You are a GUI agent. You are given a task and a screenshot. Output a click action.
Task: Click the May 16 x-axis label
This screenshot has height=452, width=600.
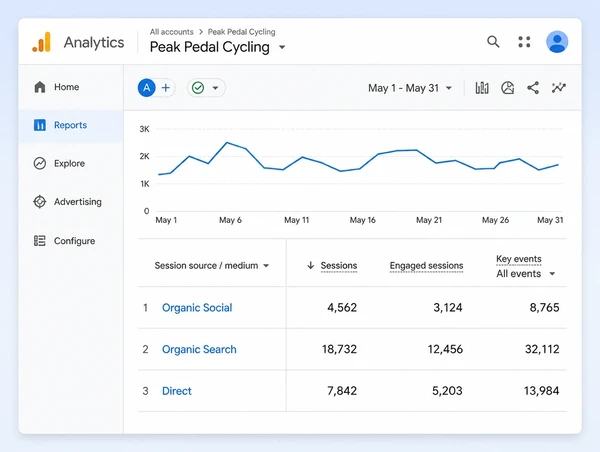tap(362, 220)
